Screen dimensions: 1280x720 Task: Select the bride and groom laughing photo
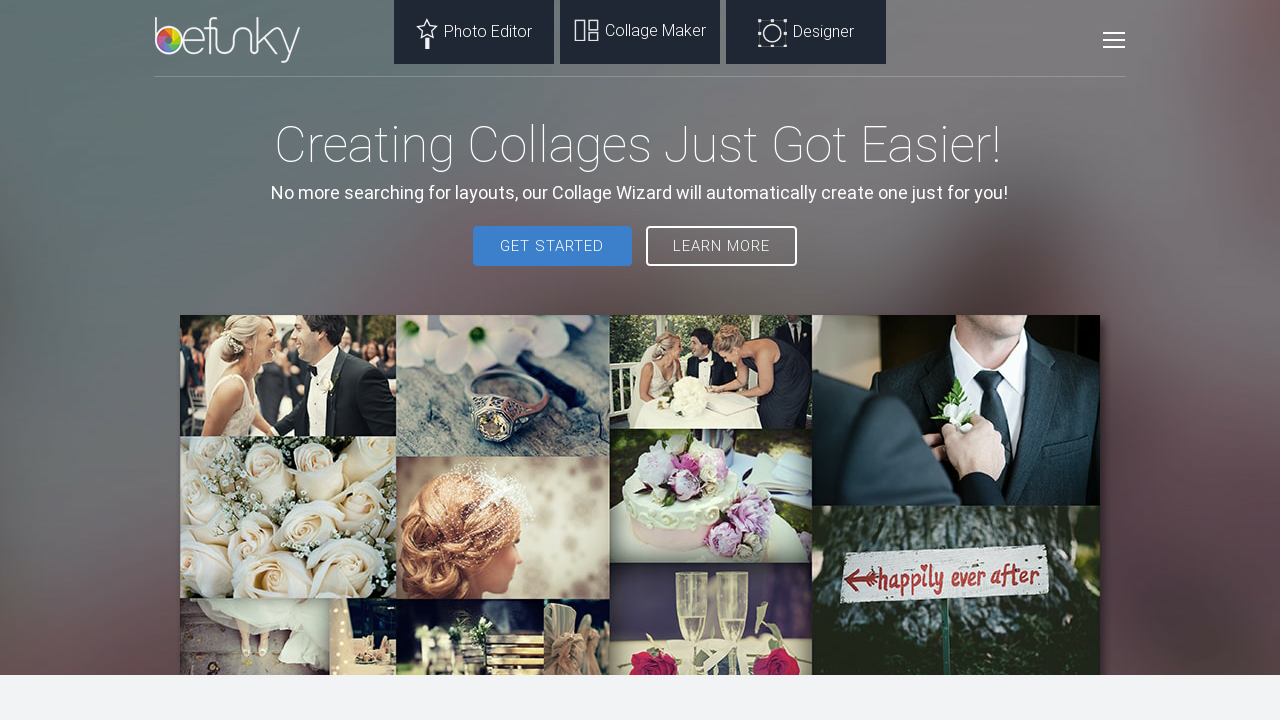tap(288, 376)
